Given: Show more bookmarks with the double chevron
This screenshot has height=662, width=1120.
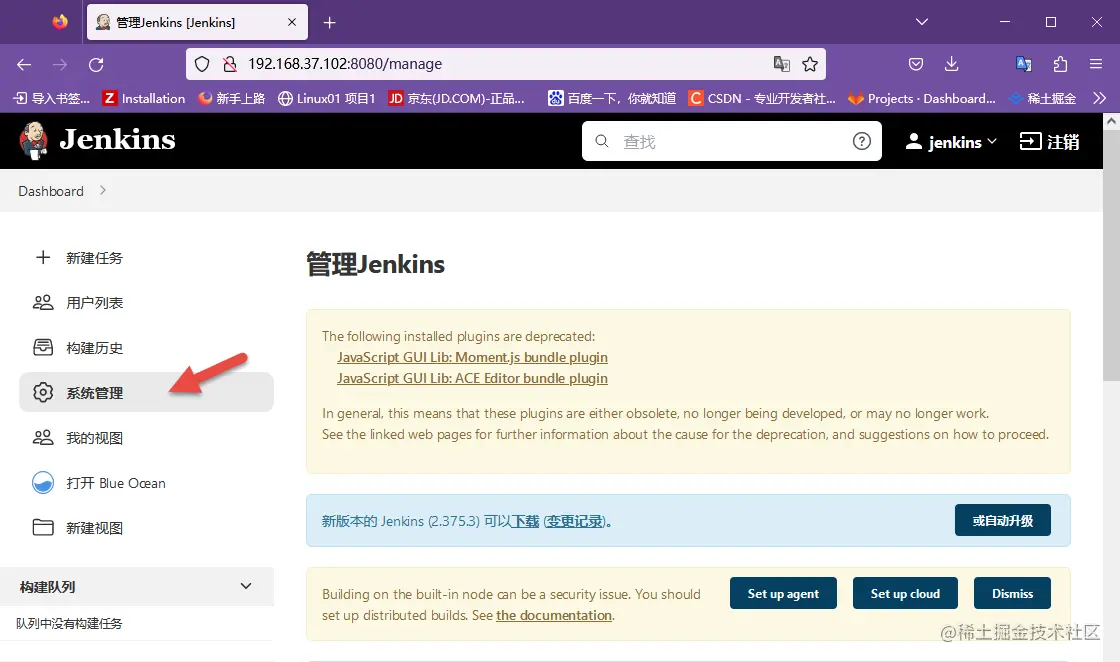Looking at the screenshot, I should [x=1099, y=99].
